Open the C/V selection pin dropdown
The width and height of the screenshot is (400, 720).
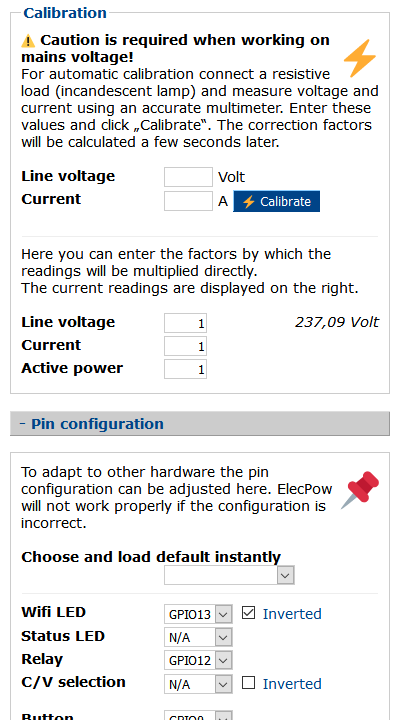coord(198,684)
